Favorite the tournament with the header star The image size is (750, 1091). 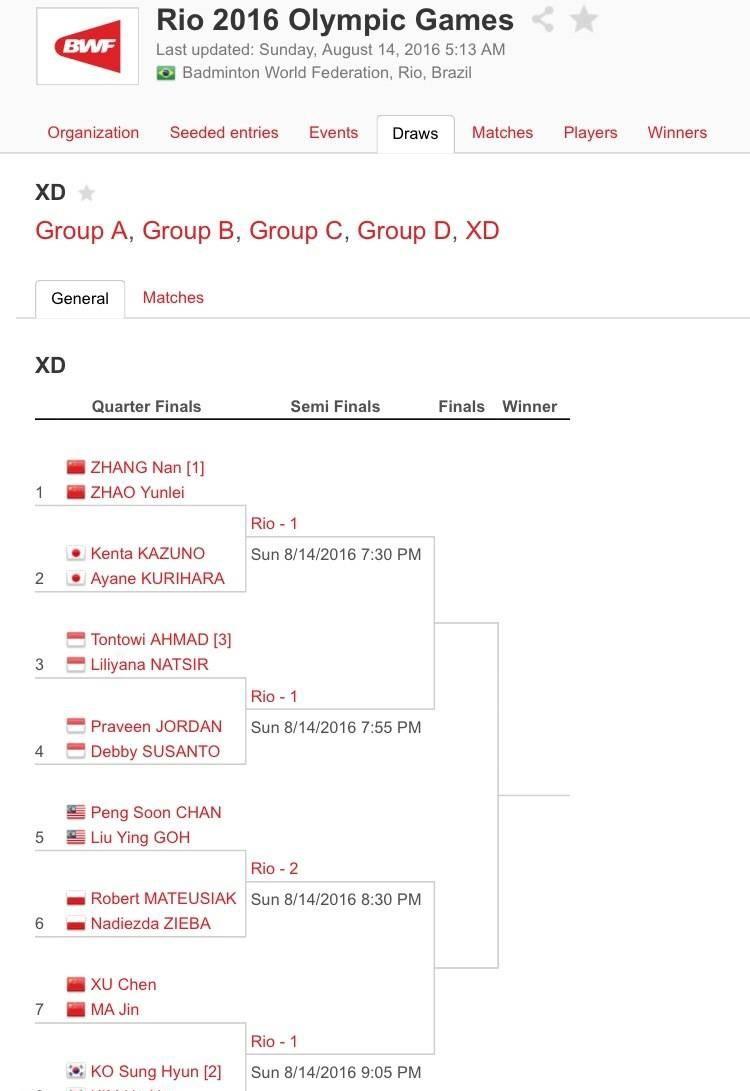coord(584,19)
